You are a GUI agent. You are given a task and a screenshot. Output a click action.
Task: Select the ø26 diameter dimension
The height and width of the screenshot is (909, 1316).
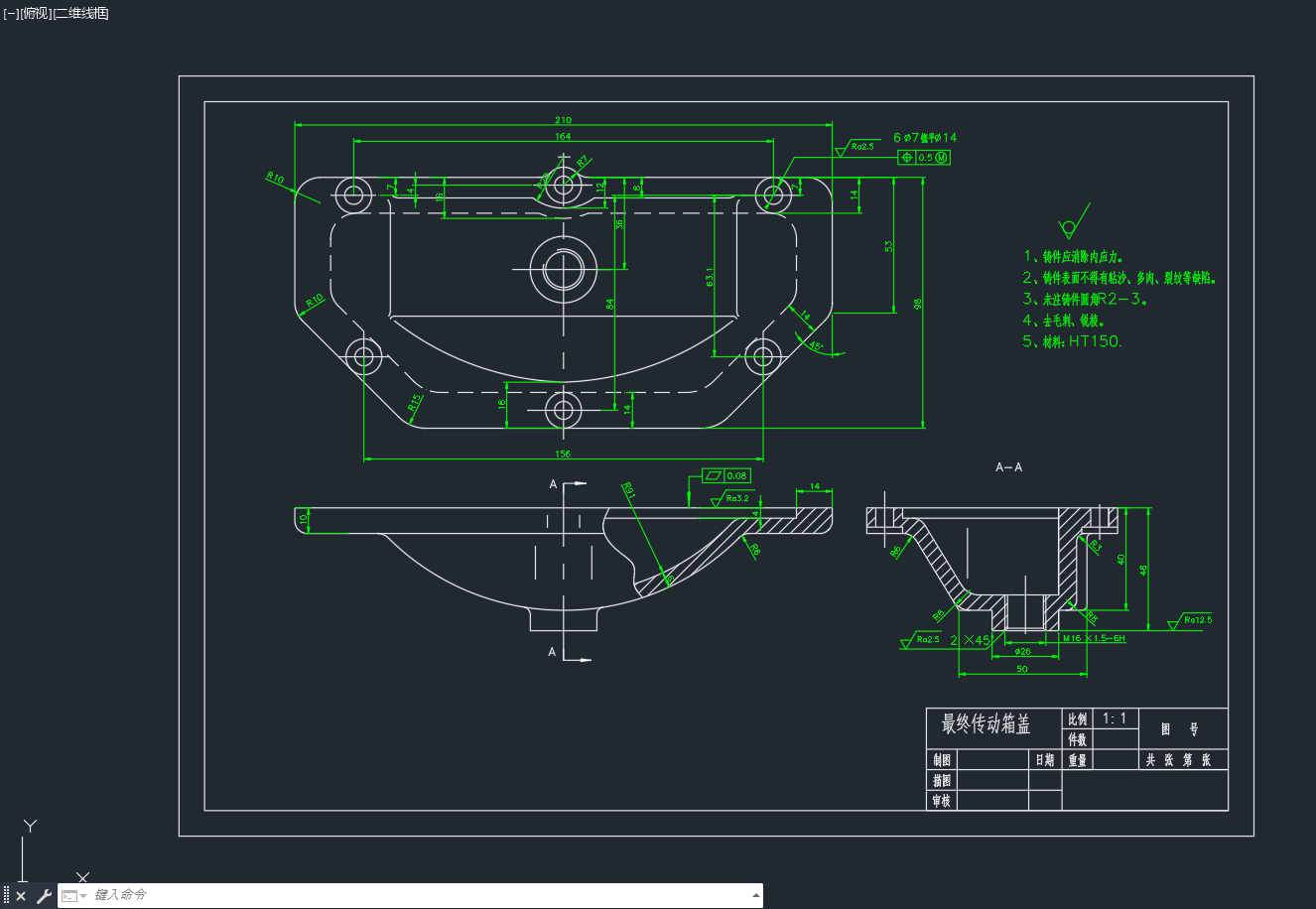coord(1022,652)
